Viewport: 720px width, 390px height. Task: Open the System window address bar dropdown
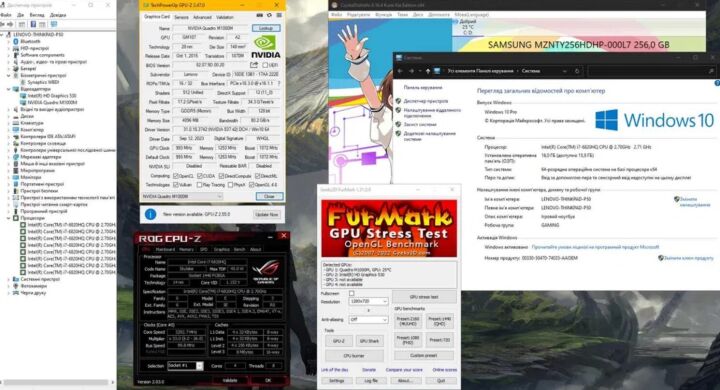click(564, 71)
